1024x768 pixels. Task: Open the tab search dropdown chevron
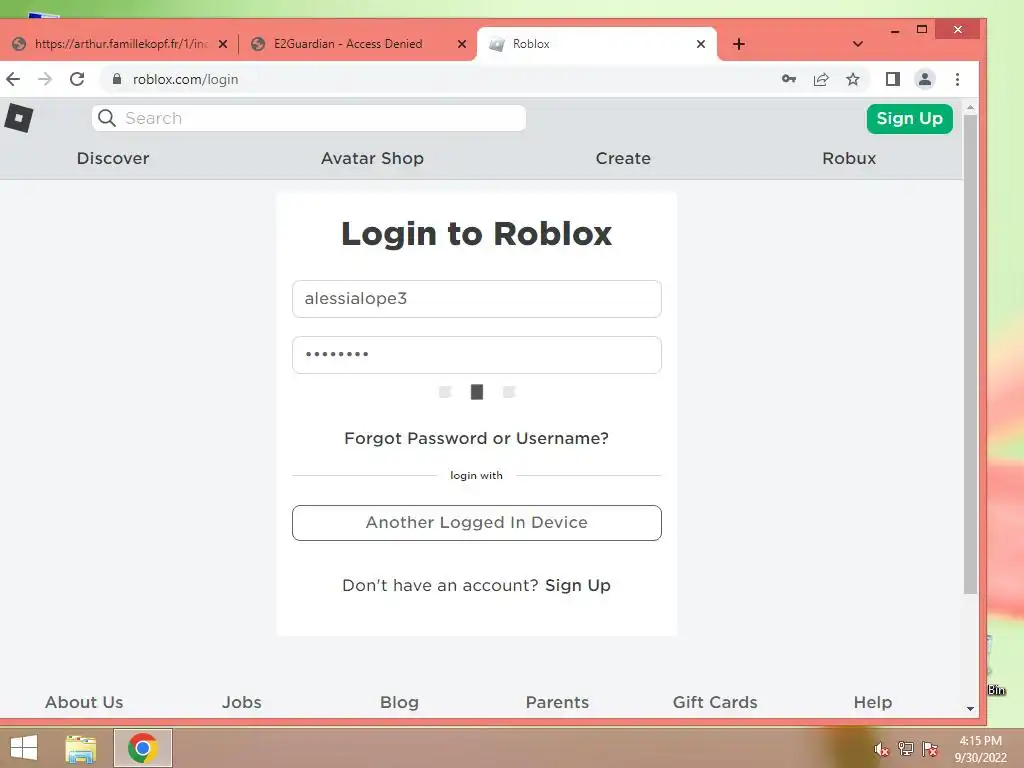coord(857,44)
